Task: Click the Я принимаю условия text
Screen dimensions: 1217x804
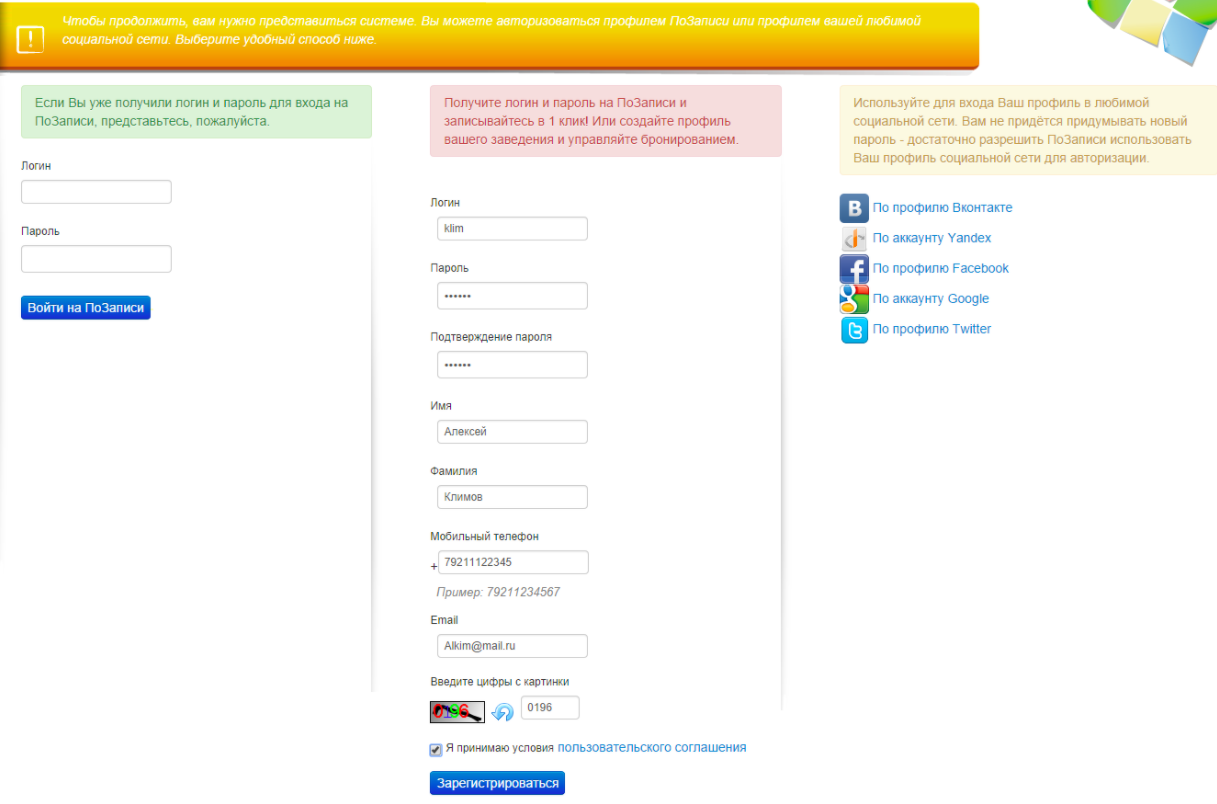Action: pyautogui.click(x=499, y=748)
